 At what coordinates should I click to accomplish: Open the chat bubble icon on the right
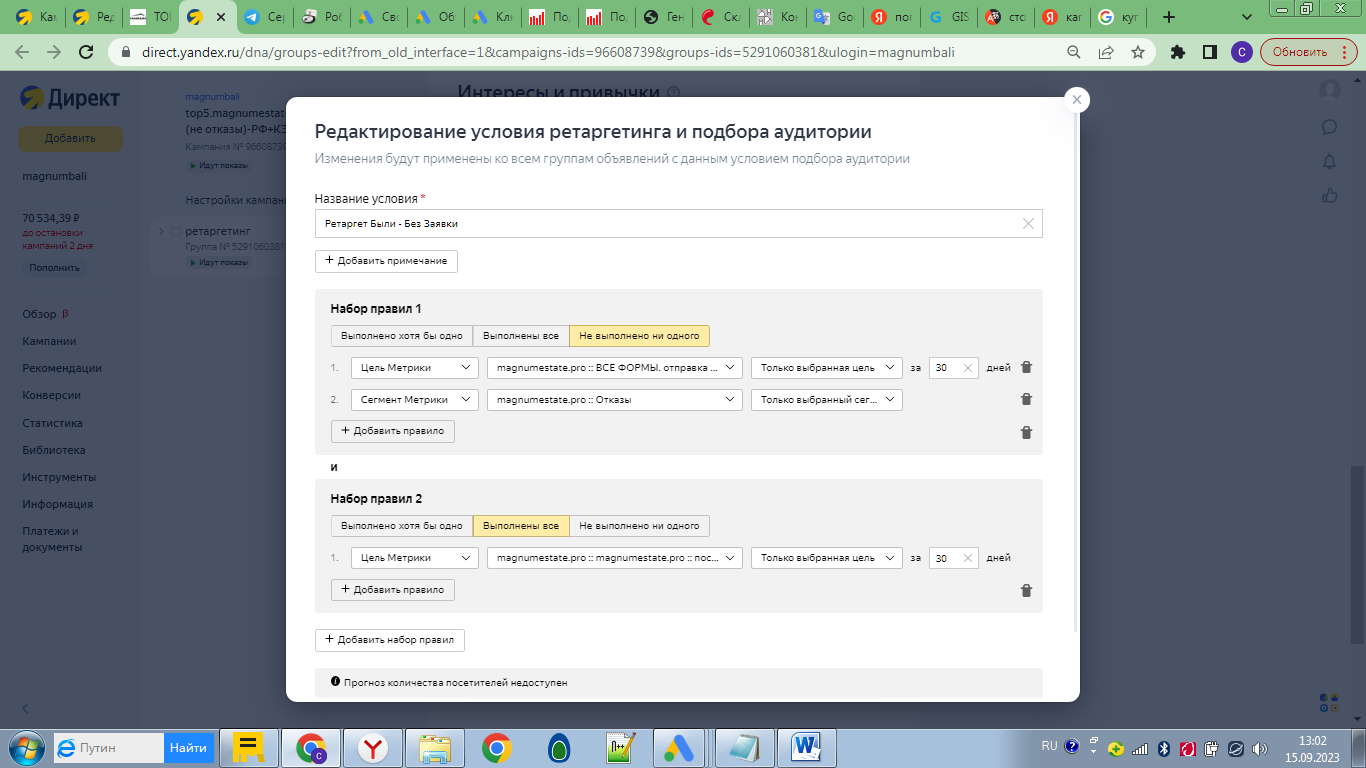click(1329, 126)
